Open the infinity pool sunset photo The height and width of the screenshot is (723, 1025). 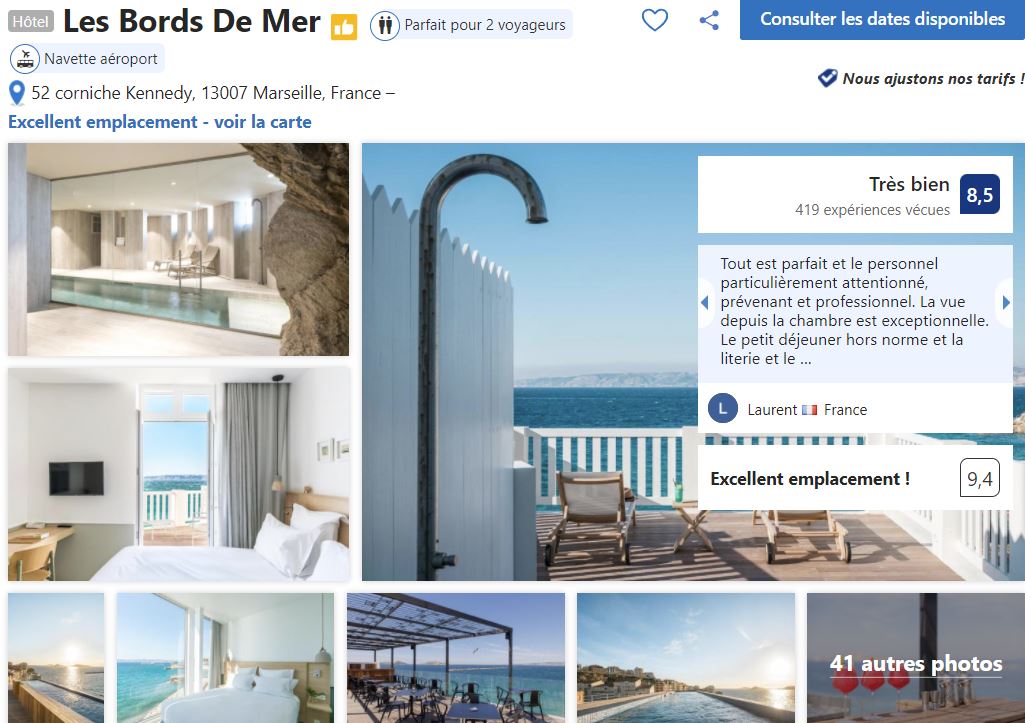click(x=686, y=658)
